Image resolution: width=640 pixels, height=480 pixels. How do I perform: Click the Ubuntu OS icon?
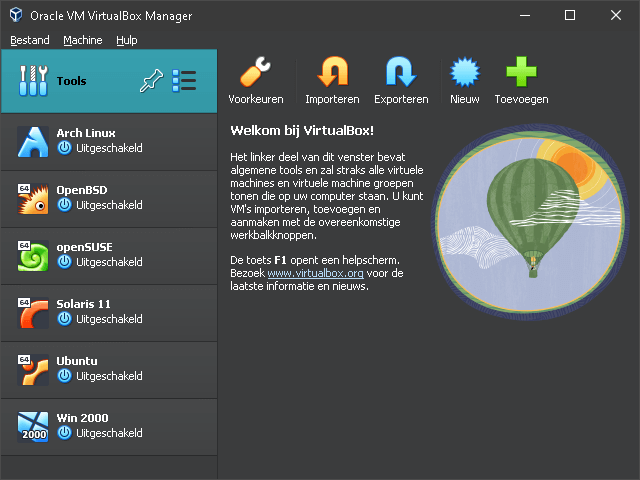click(x=33, y=370)
